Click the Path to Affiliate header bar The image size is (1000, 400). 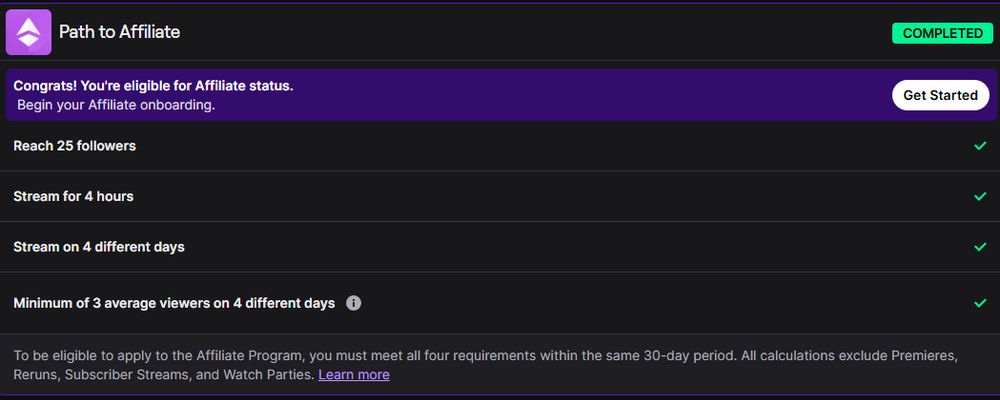(500, 32)
